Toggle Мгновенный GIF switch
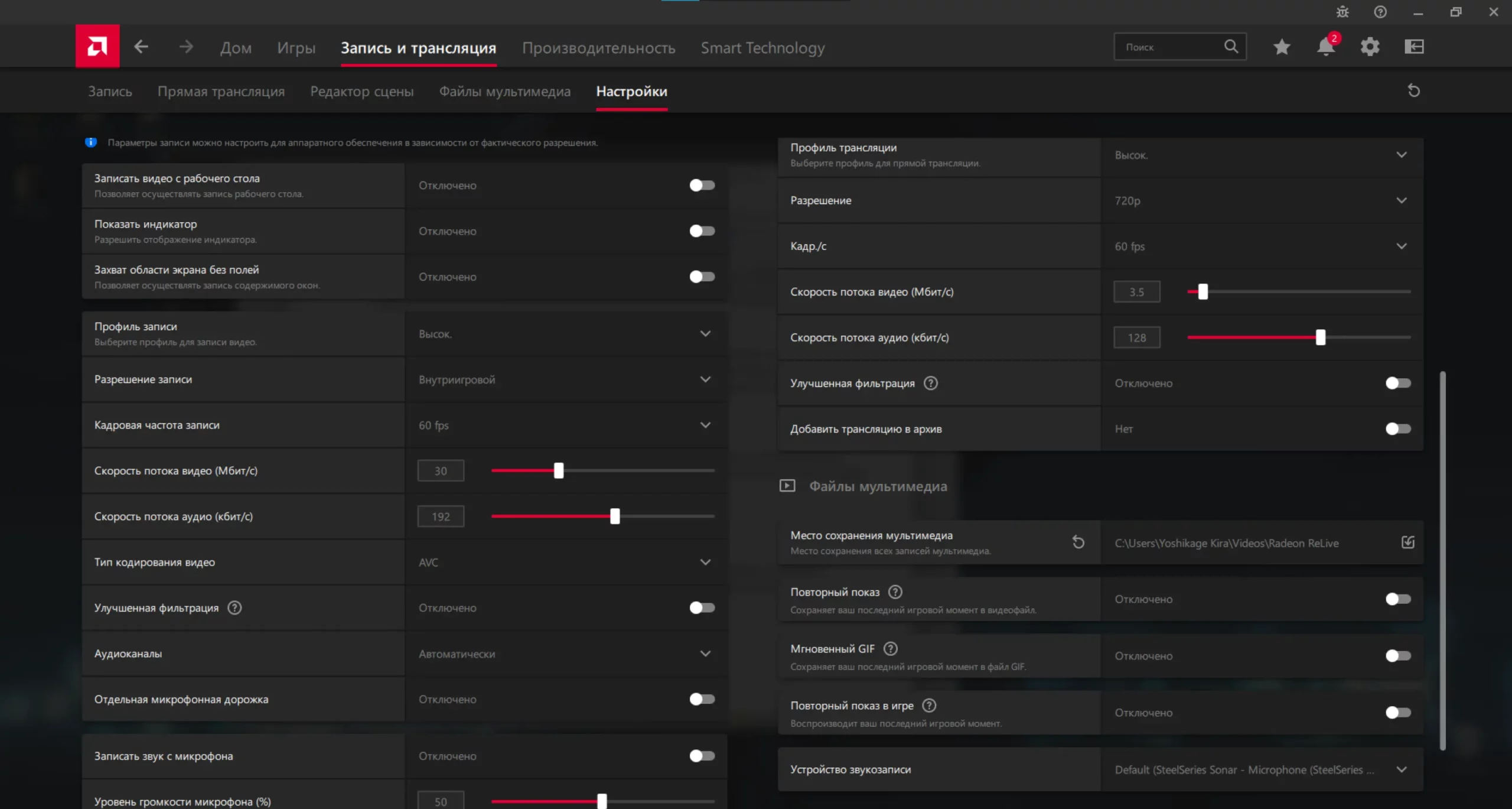 (1397, 656)
